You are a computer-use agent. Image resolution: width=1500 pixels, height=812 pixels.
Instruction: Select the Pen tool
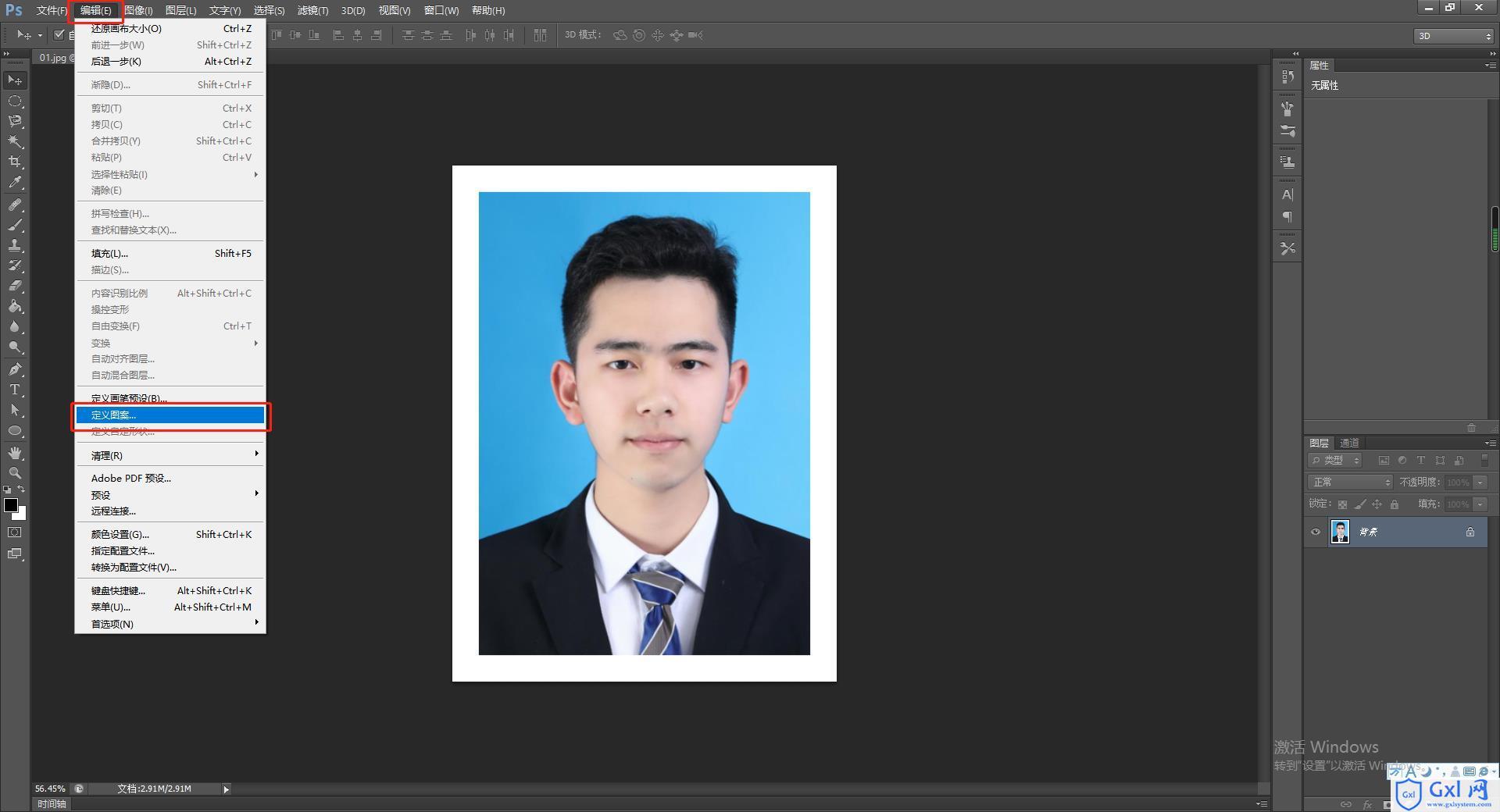point(15,369)
